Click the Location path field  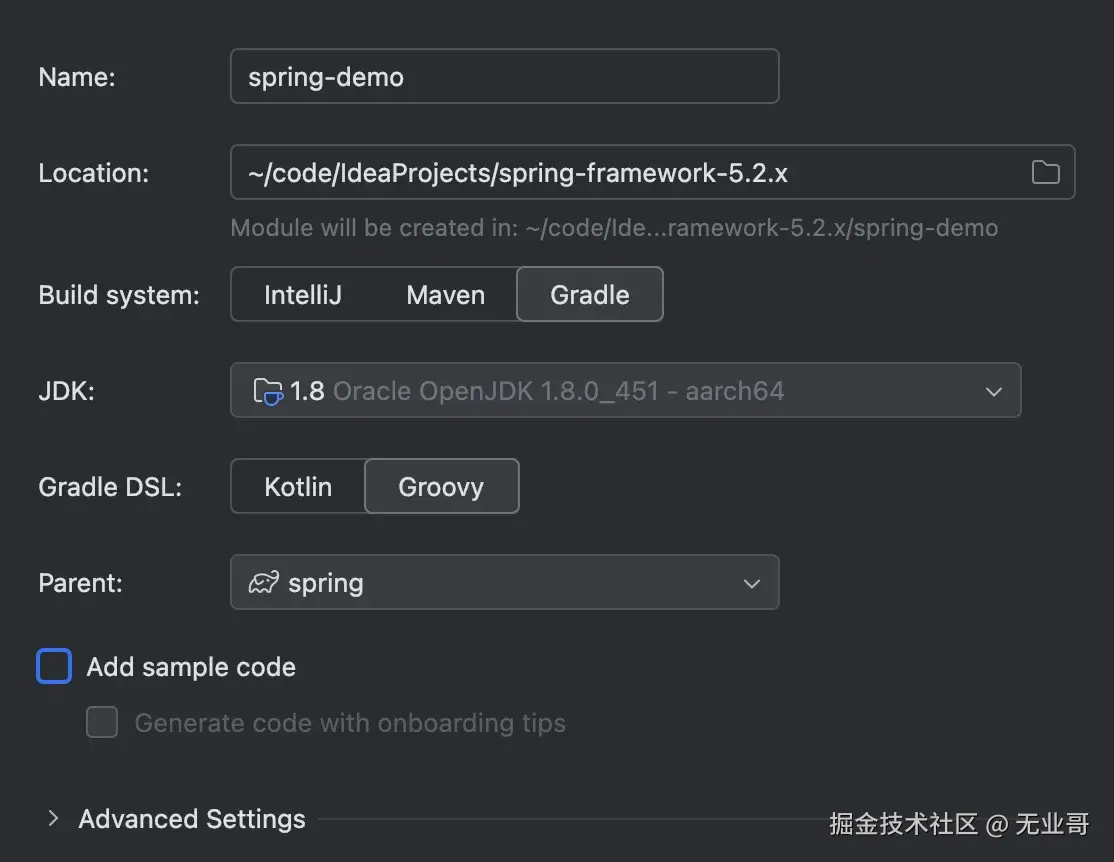pos(620,173)
